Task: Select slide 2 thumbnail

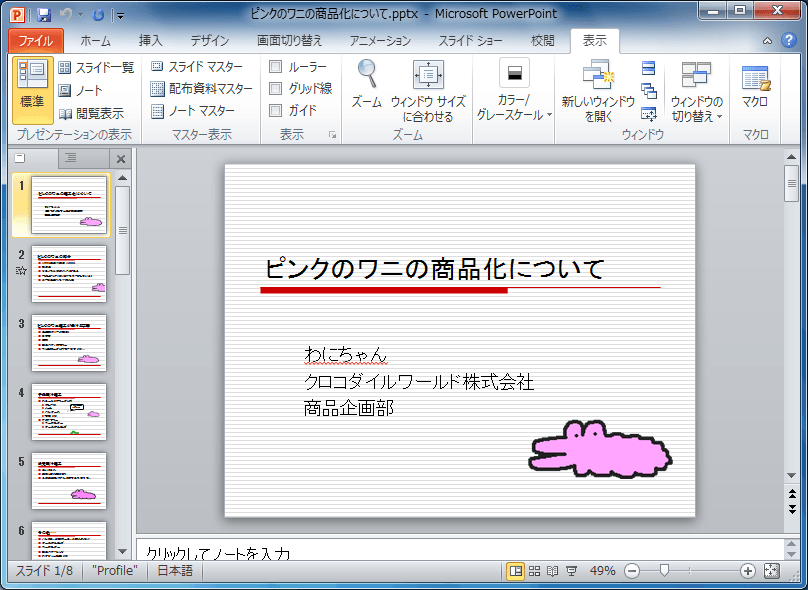Action: pos(69,274)
